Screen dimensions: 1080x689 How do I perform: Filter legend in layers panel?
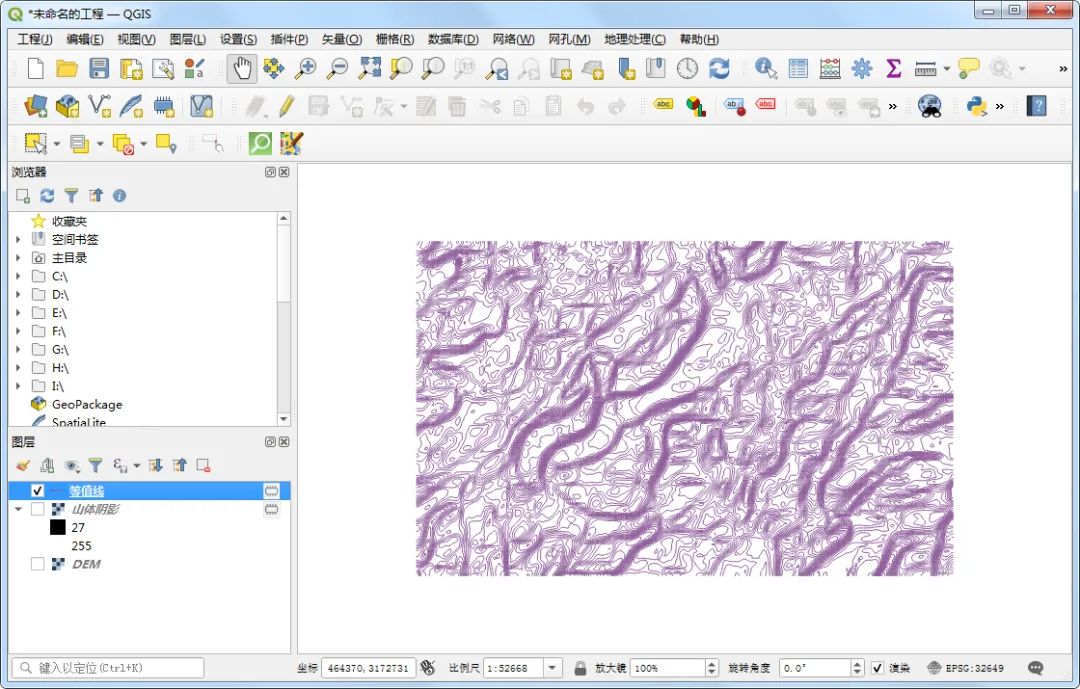click(95, 466)
